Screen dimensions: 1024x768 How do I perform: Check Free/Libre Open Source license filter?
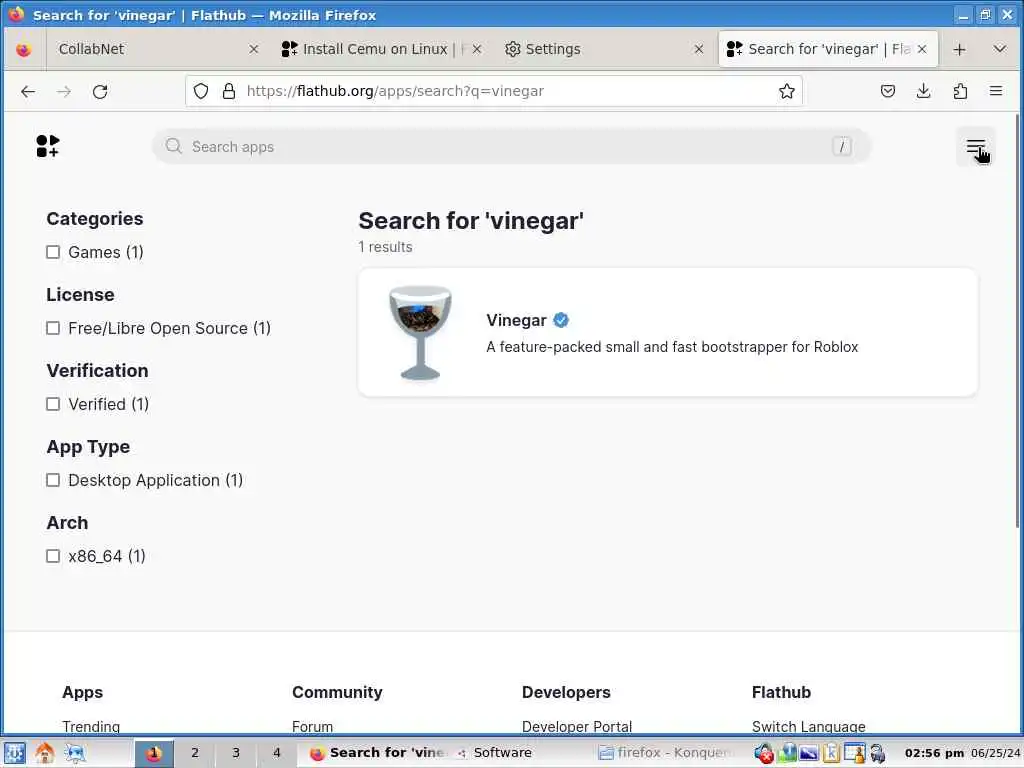(53, 328)
